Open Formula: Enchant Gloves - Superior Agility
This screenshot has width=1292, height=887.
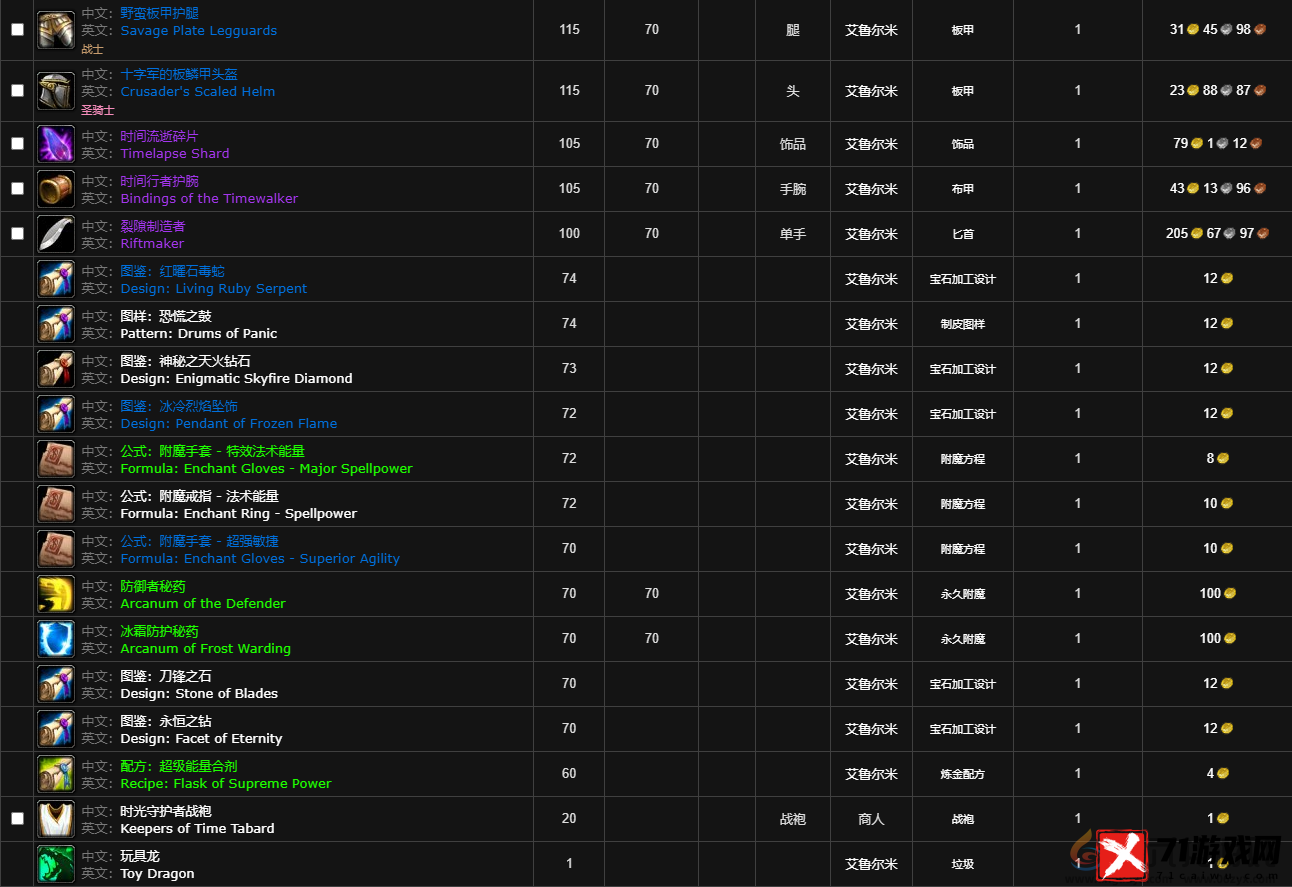[x=260, y=559]
